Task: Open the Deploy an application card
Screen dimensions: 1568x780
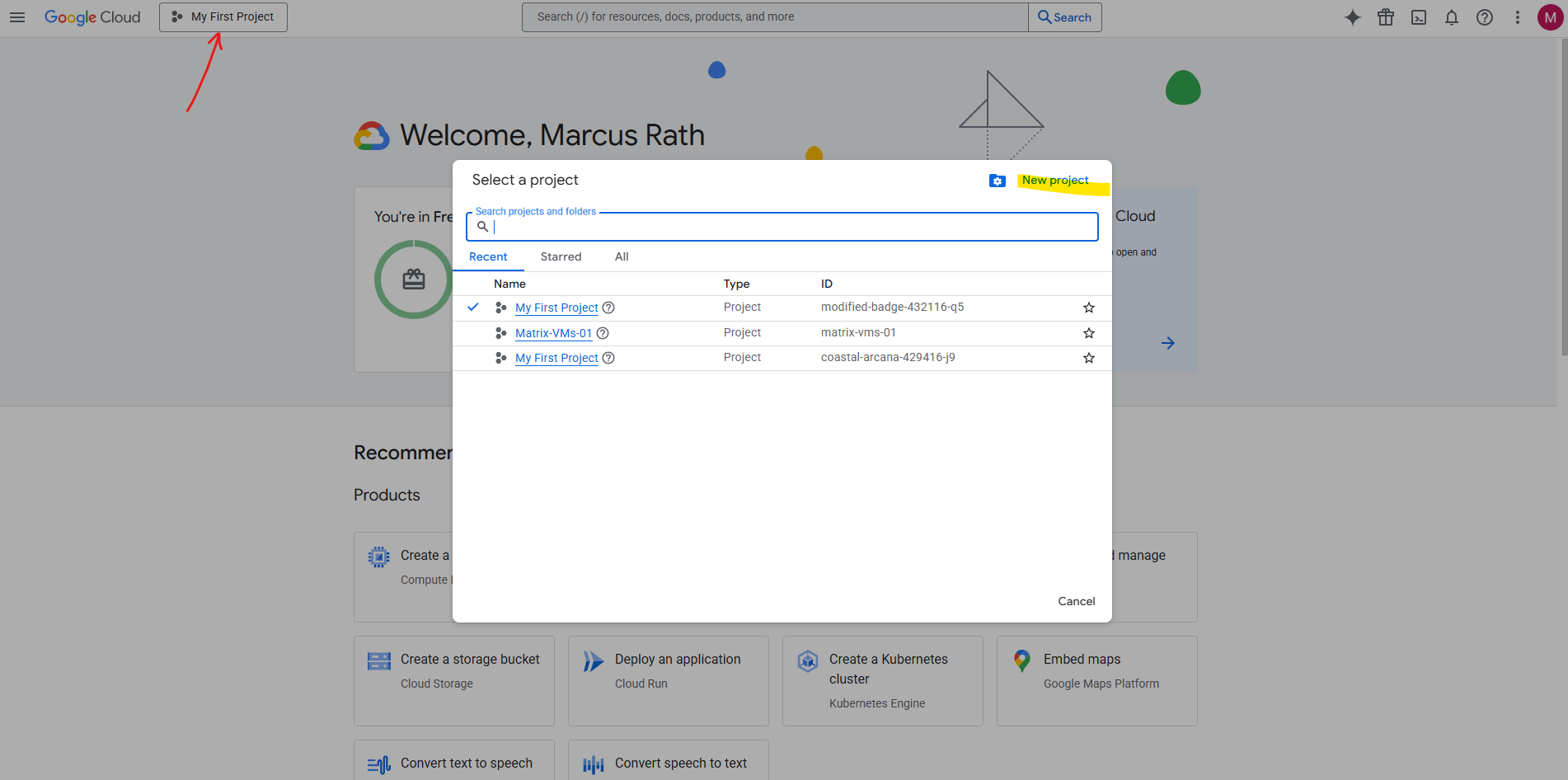Action: pyautogui.click(x=669, y=681)
